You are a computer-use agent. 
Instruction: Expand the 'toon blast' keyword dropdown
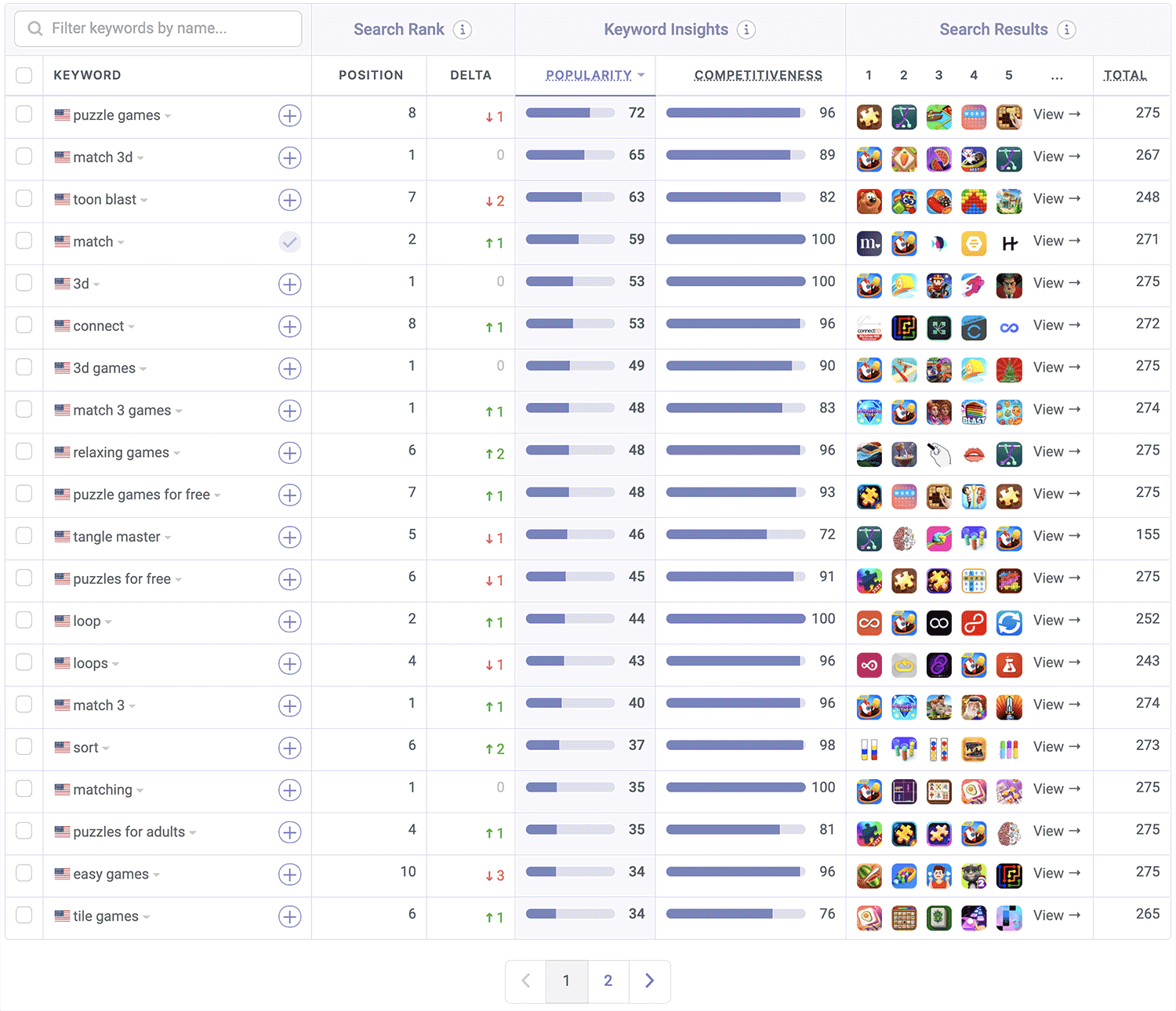coord(144,201)
